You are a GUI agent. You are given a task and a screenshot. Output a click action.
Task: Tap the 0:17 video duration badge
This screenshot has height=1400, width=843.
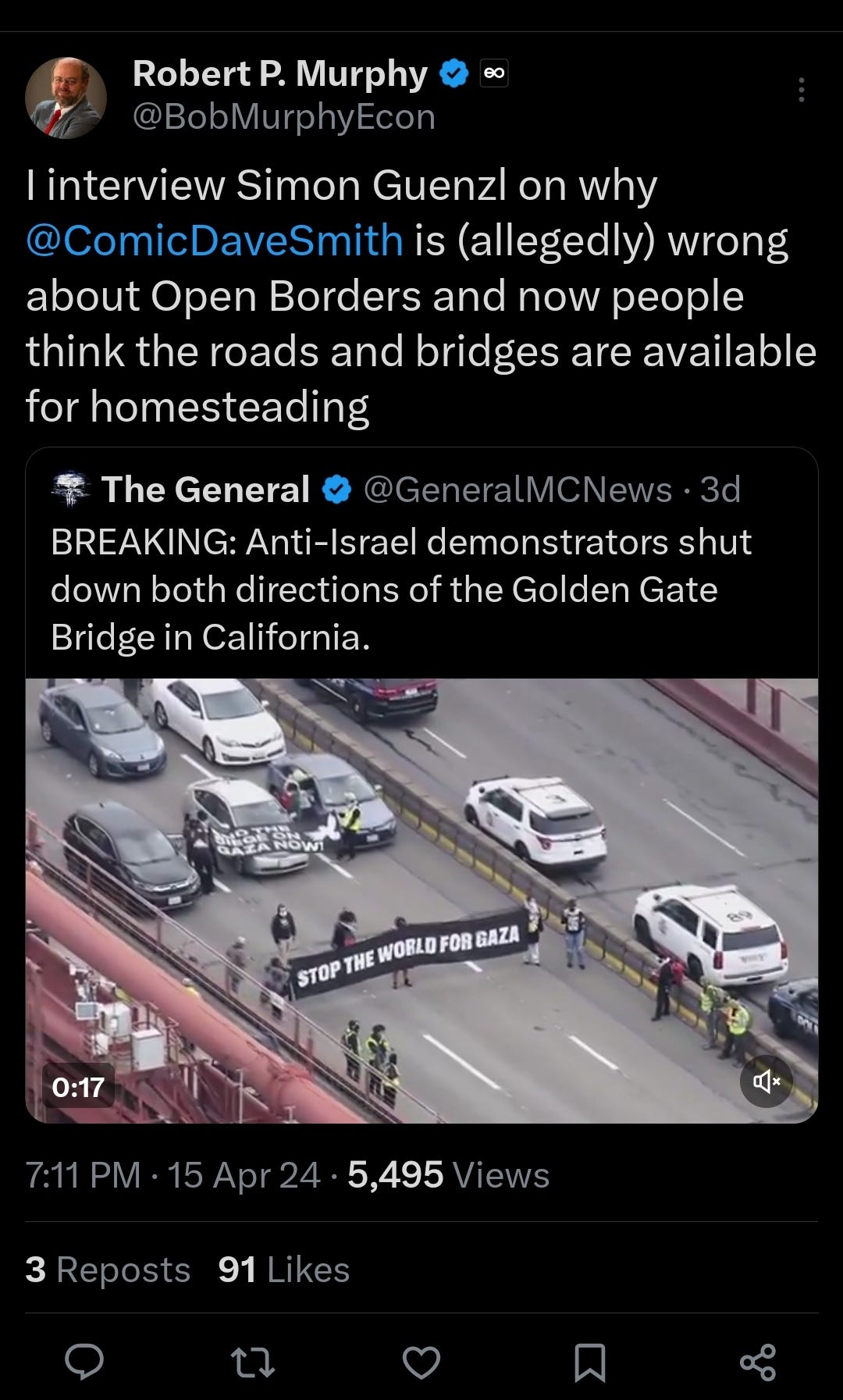78,1086
